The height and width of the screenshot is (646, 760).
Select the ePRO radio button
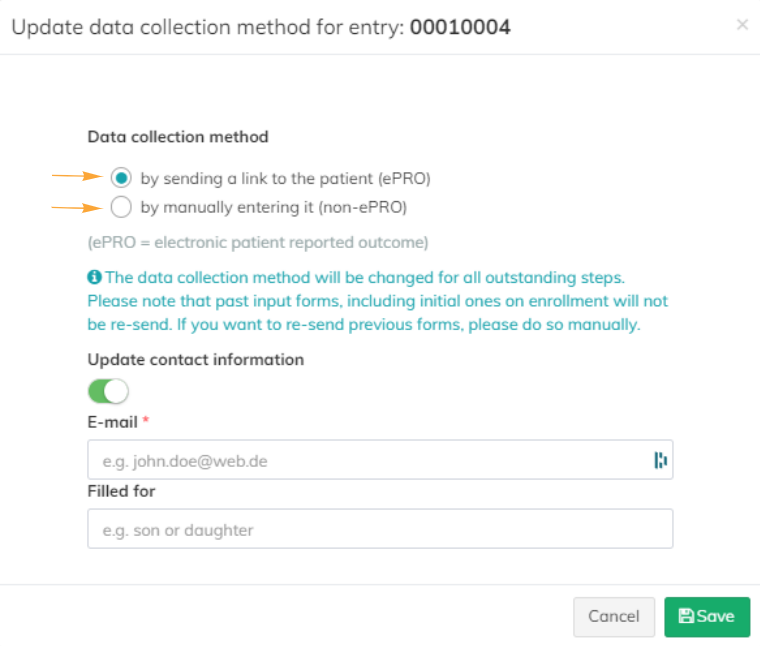click(x=121, y=178)
